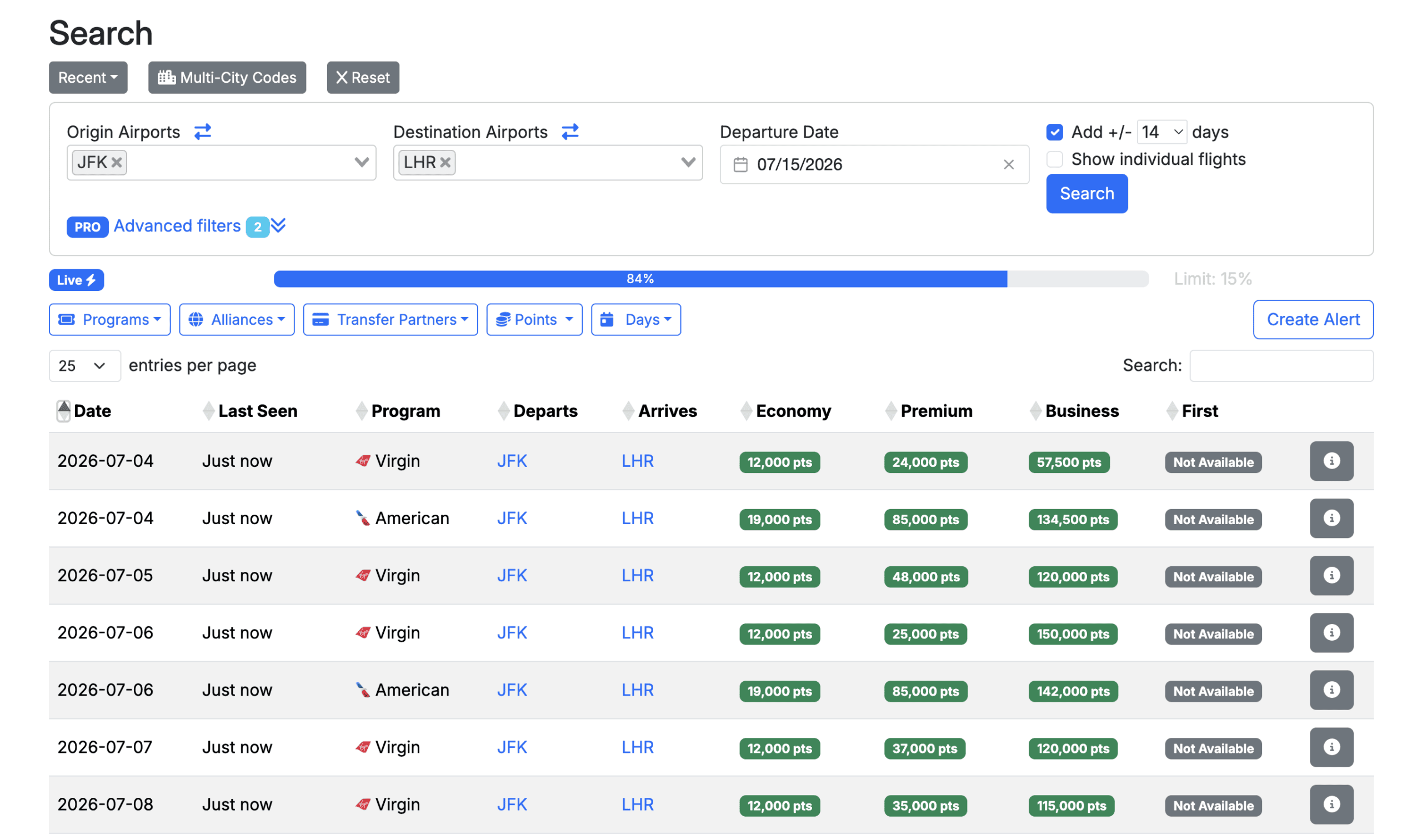Screen dimensions: 1422x840
Task: Open Multi-City Codes
Action: click(x=227, y=78)
